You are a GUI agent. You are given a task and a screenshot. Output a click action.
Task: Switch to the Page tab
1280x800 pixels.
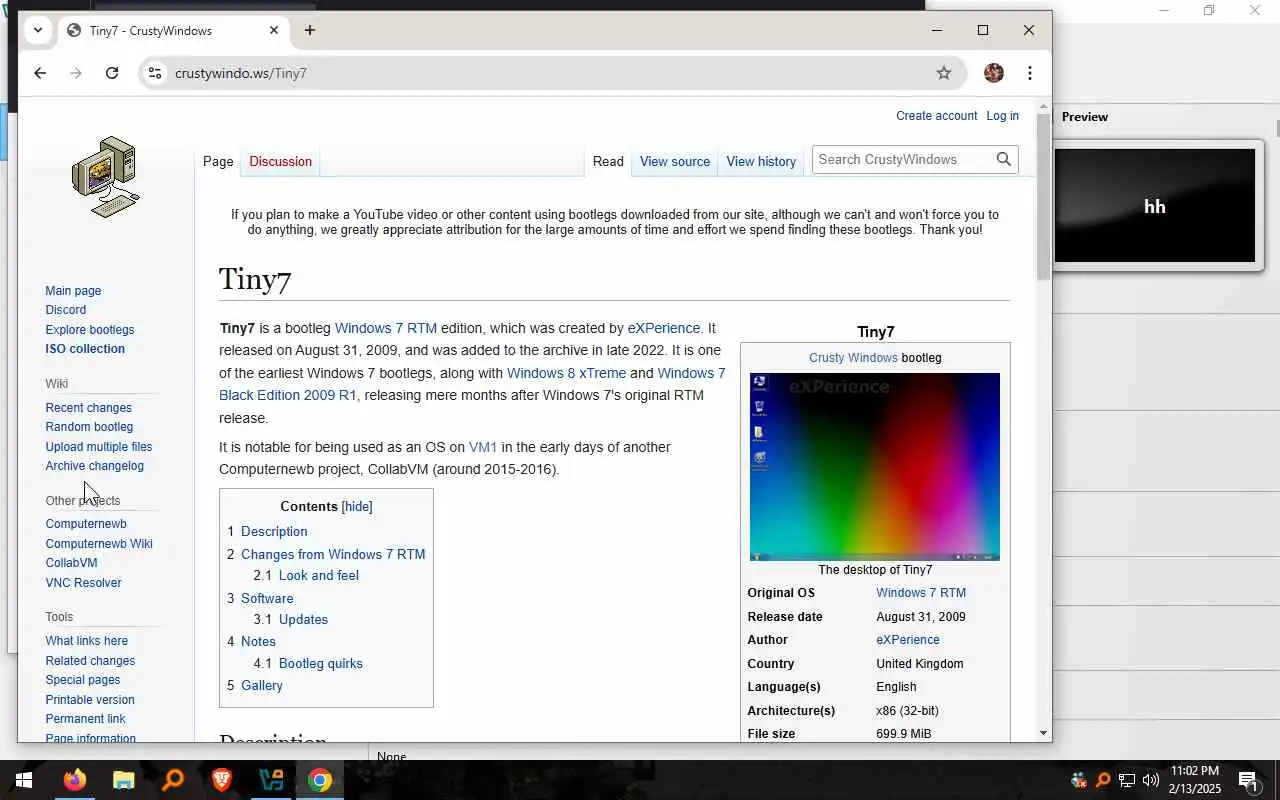tap(218, 161)
